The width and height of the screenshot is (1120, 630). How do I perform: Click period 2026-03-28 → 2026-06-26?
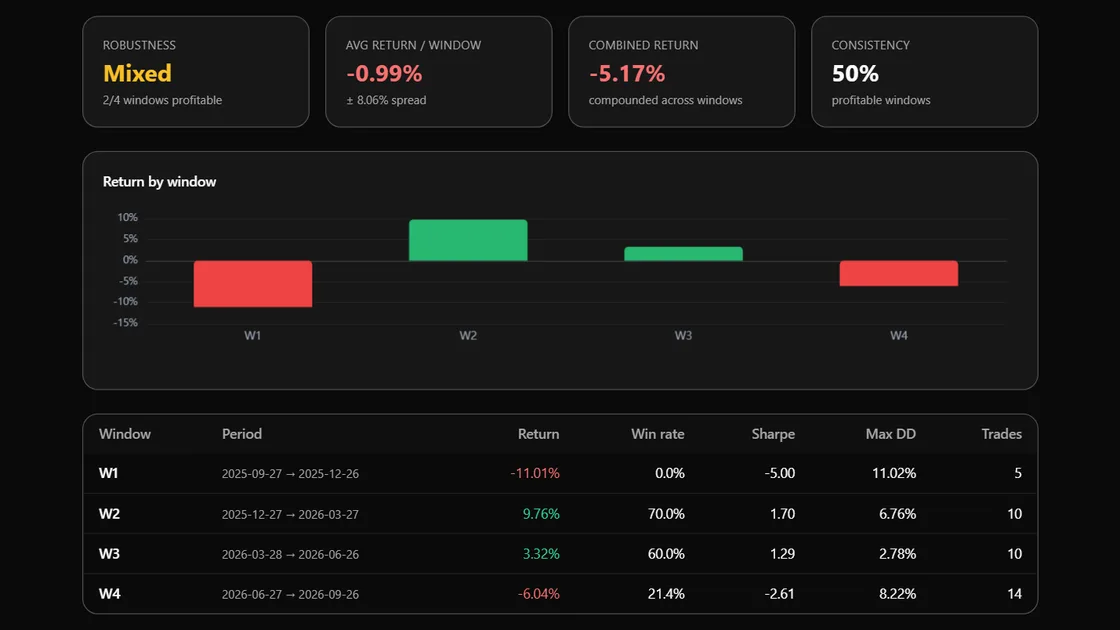click(290, 554)
